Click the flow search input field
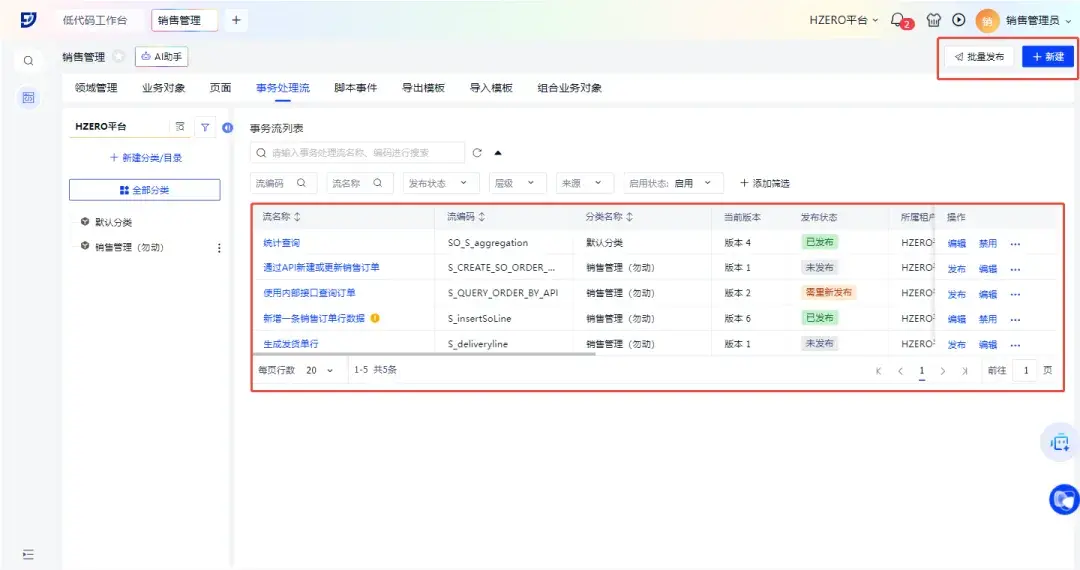 [x=360, y=153]
